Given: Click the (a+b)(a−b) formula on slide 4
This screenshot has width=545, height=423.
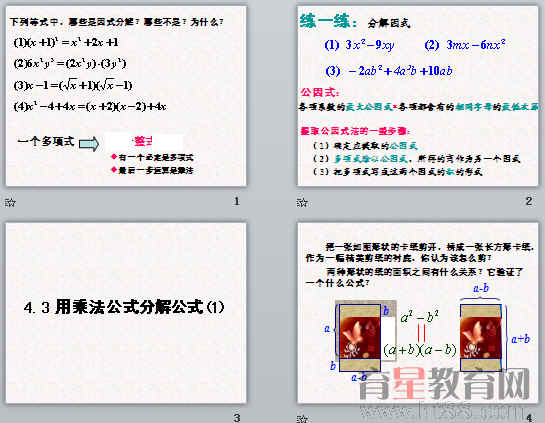Looking at the screenshot, I should point(420,349).
